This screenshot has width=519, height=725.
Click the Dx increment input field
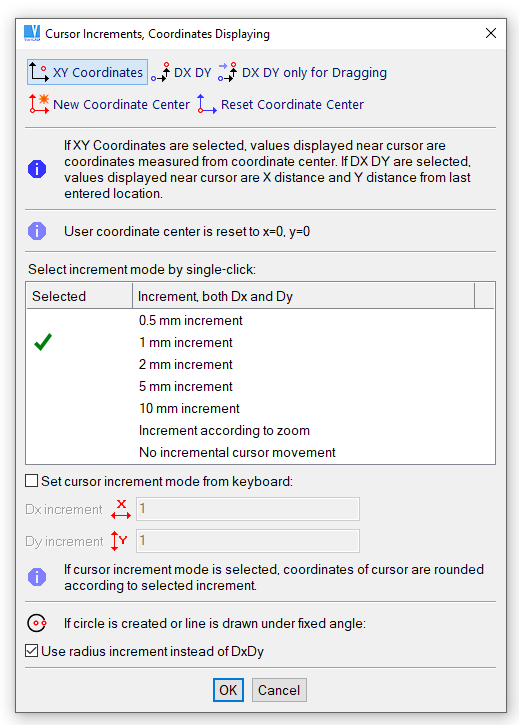[x=247, y=509]
